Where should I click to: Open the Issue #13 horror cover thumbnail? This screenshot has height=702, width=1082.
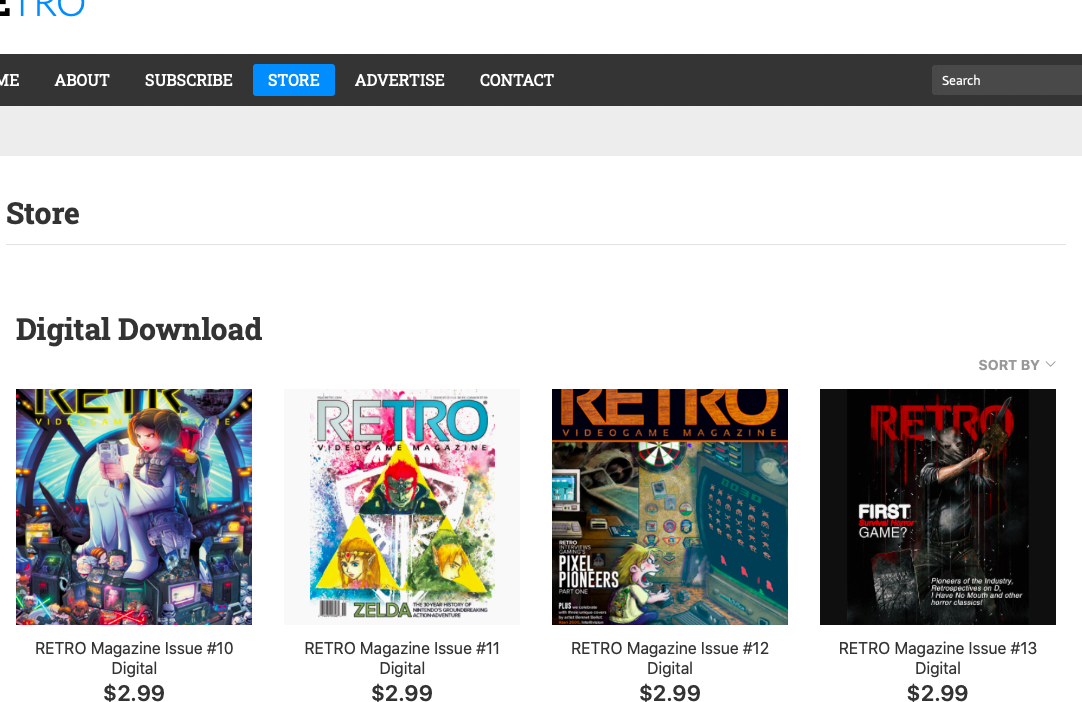click(937, 507)
